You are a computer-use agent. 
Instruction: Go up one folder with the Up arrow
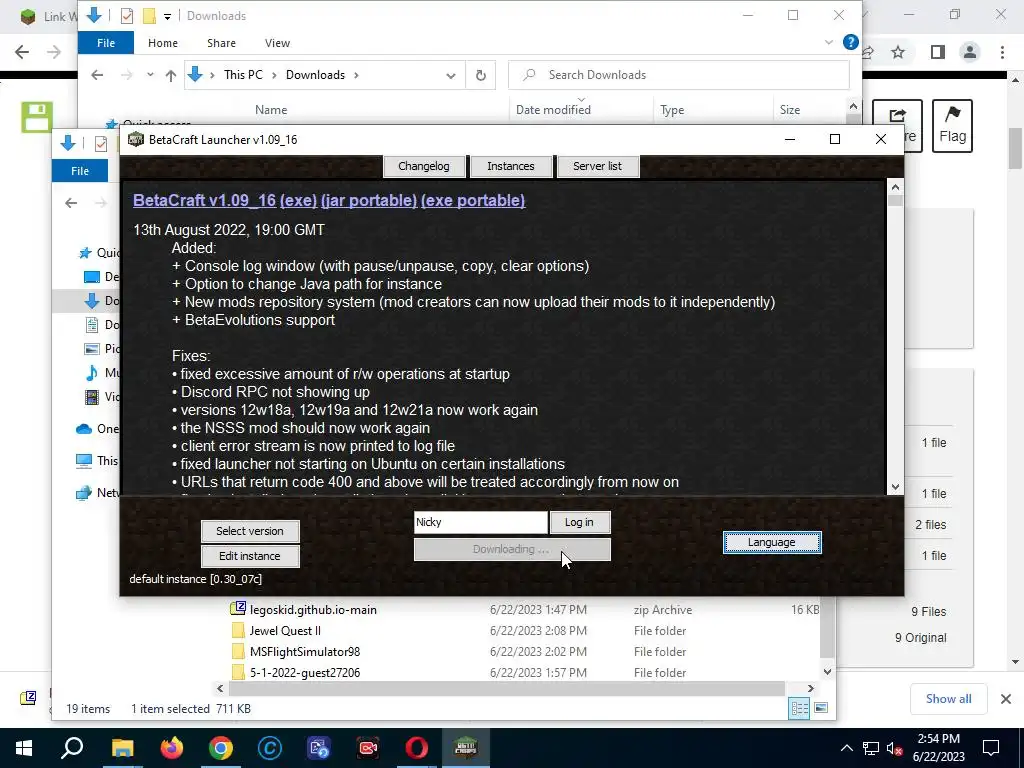click(171, 75)
